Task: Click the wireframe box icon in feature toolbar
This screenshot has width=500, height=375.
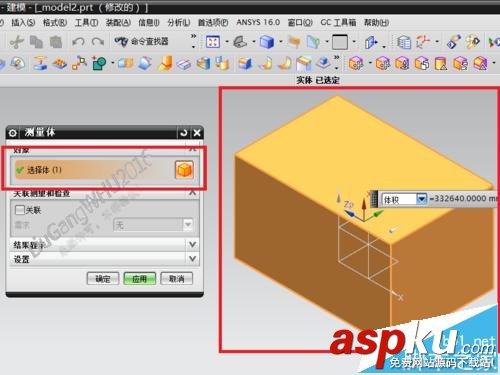Action: click(184, 64)
